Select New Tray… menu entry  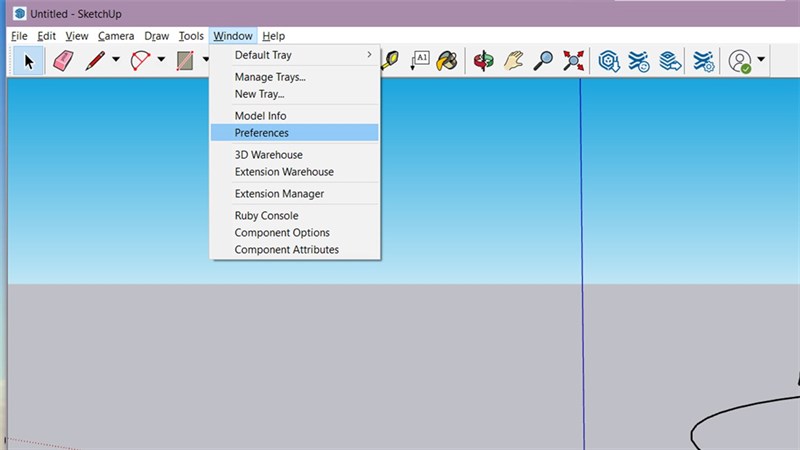[x=295, y=94]
